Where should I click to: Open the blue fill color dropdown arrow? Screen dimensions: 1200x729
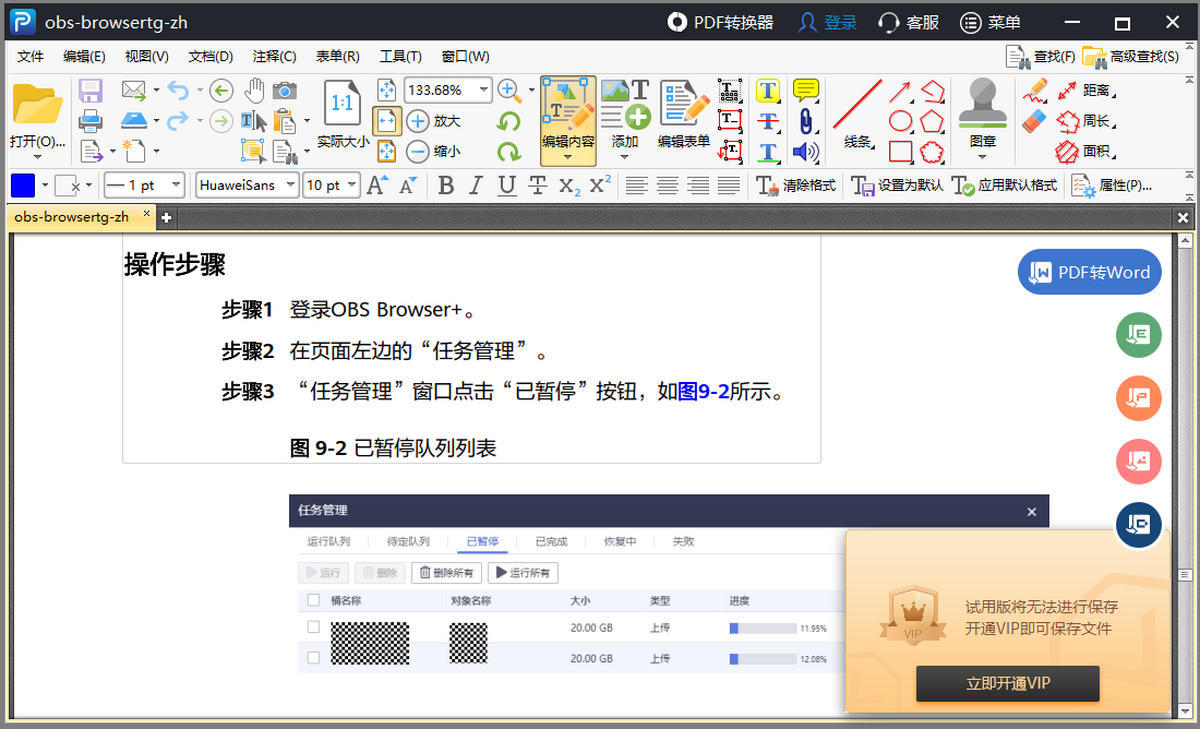pyautogui.click(x=45, y=185)
